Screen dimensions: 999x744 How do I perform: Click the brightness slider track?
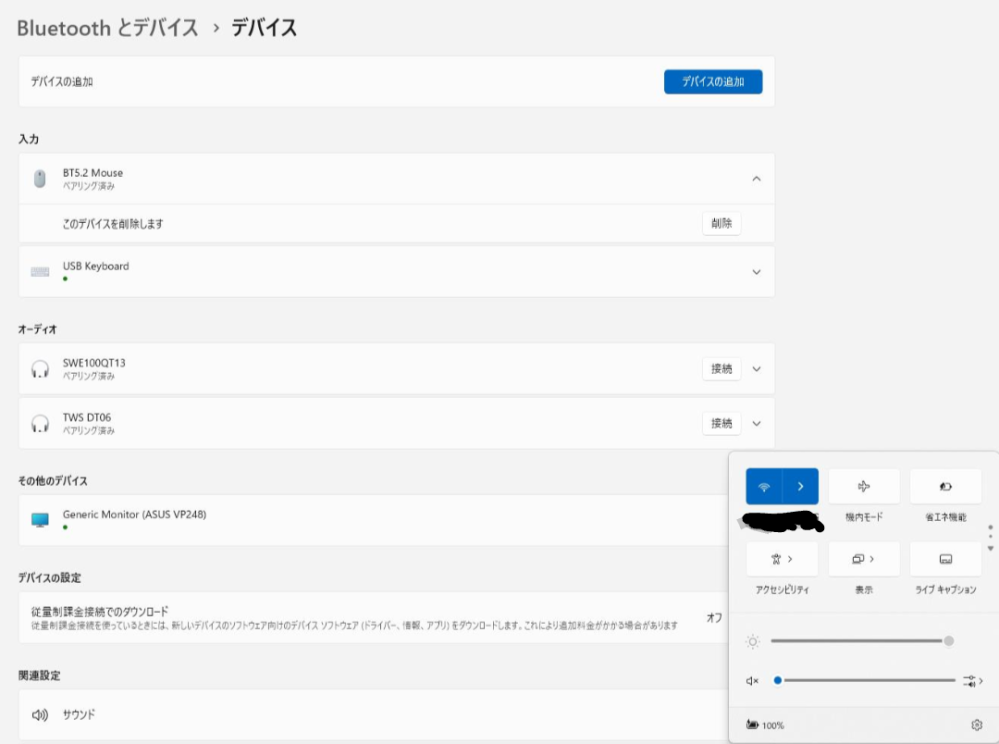point(855,640)
